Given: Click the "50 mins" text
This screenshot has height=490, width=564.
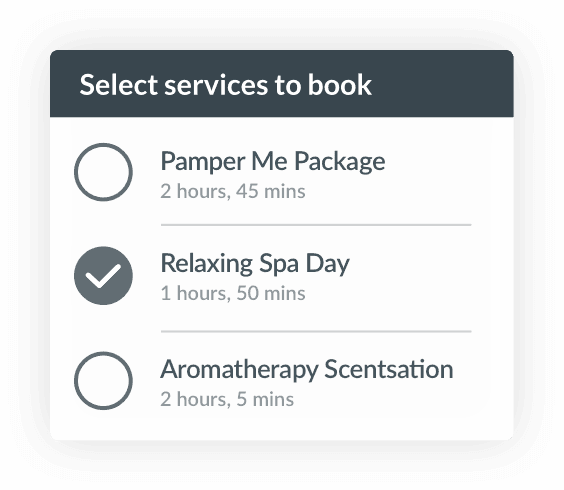Looking at the screenshot, I should coord(270,293).
